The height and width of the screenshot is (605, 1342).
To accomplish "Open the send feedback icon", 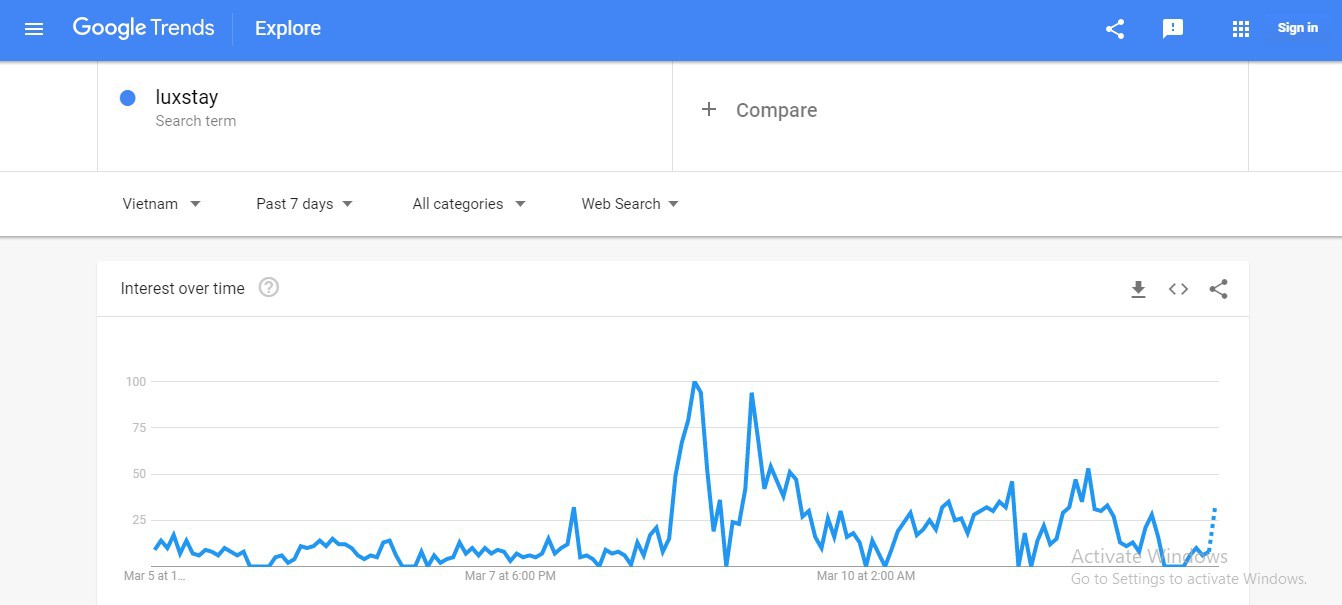I will (1173, 29).
